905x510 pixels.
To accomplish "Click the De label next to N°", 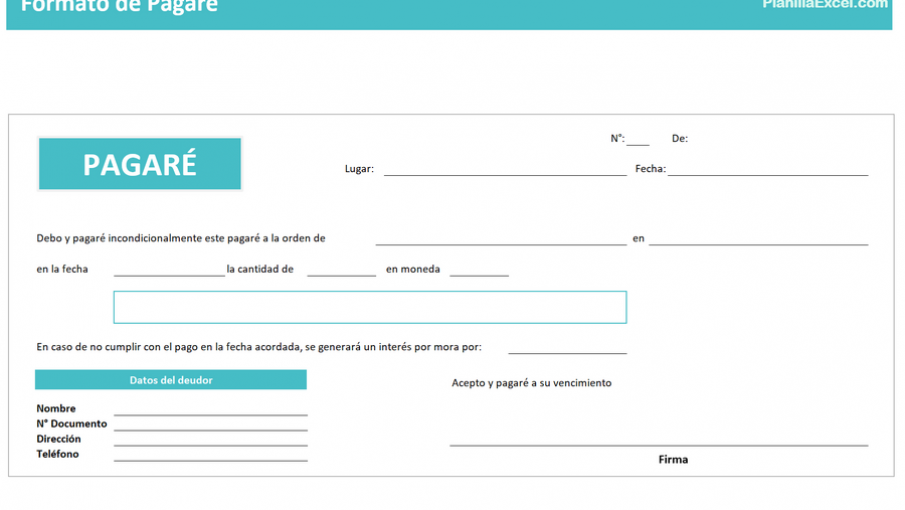I will point(679,139).
